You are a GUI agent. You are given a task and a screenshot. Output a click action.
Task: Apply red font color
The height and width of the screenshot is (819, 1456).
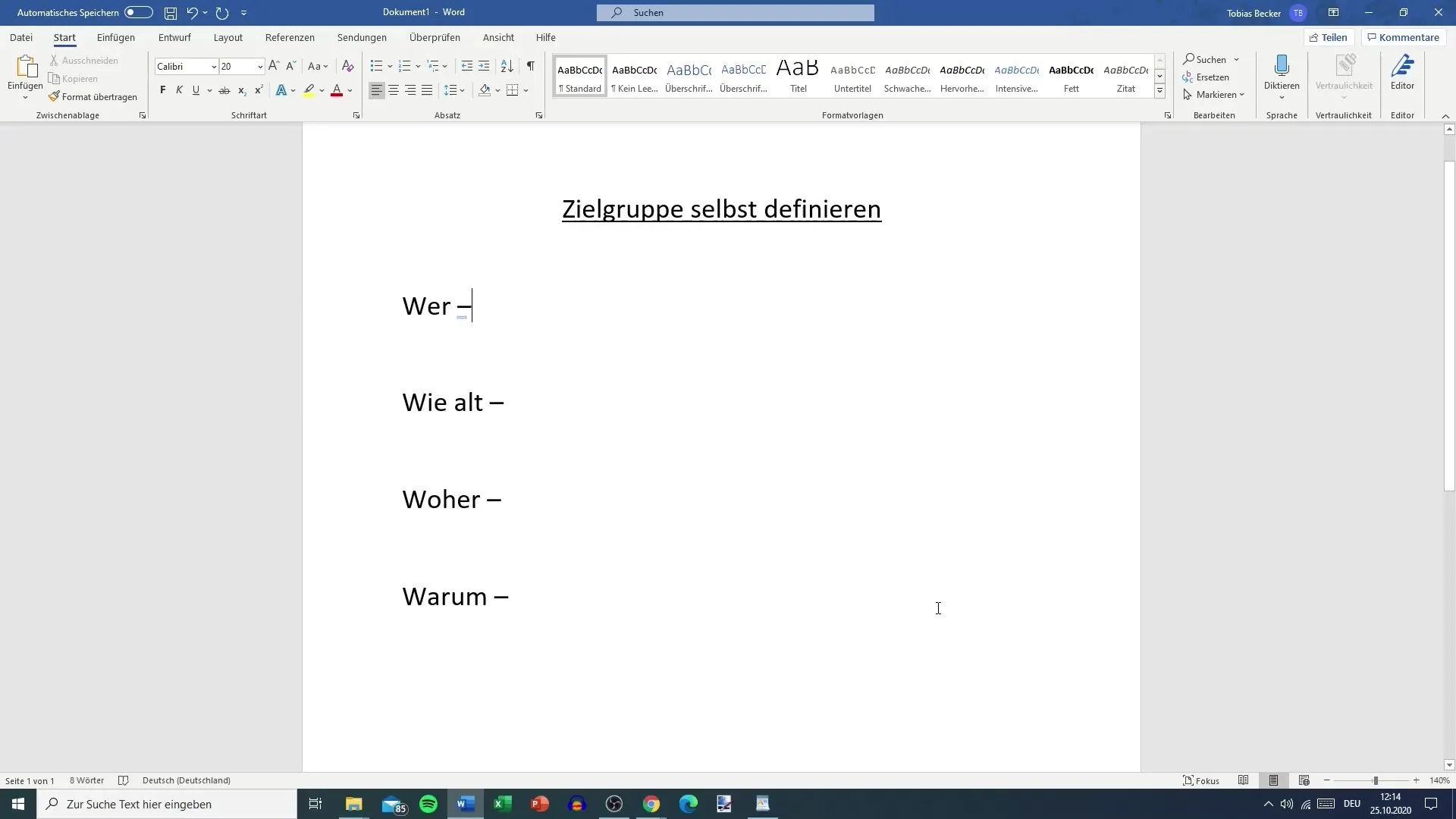pos(337,90)
